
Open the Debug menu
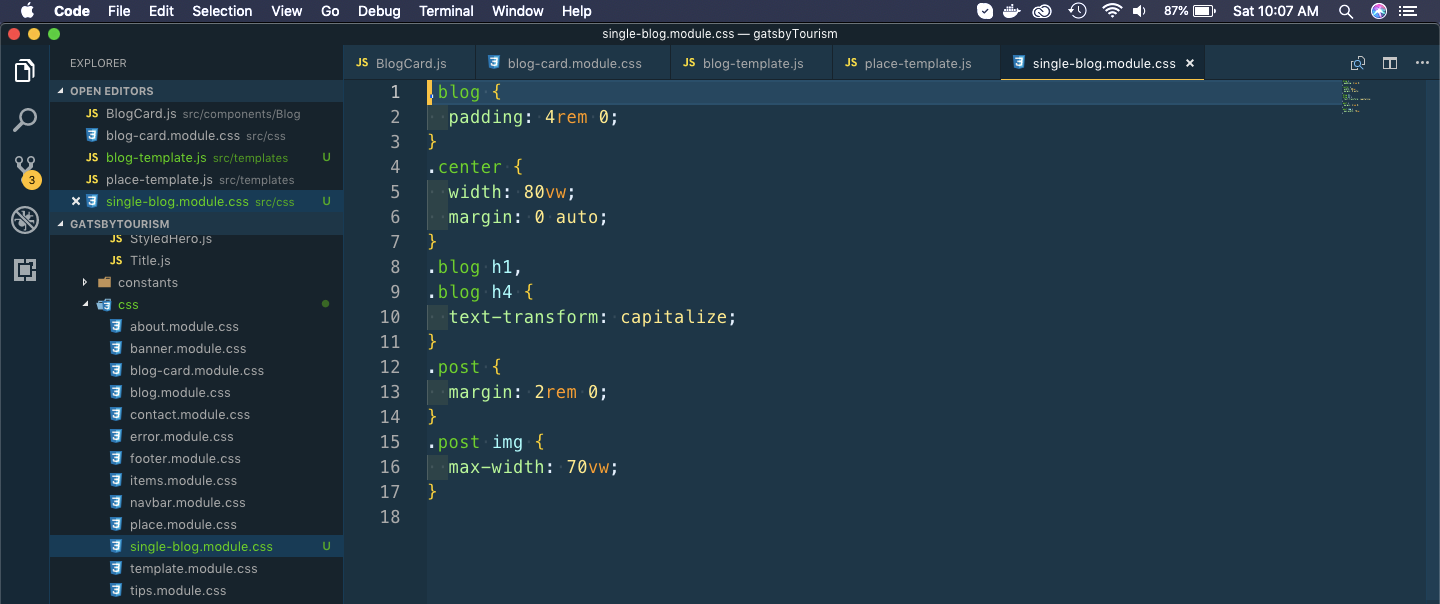[379, 11]
